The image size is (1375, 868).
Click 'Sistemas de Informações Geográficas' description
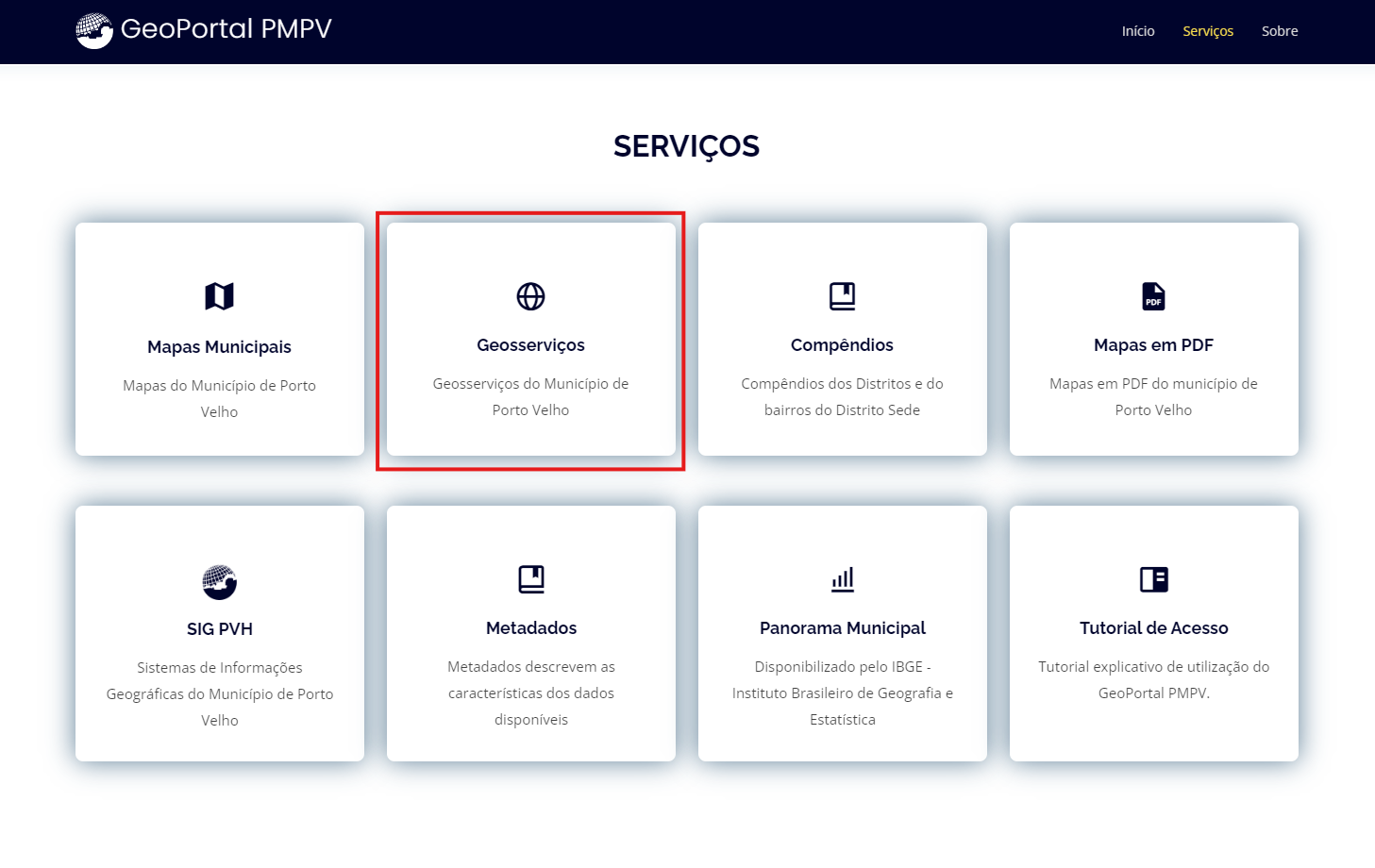pos(219,693)
